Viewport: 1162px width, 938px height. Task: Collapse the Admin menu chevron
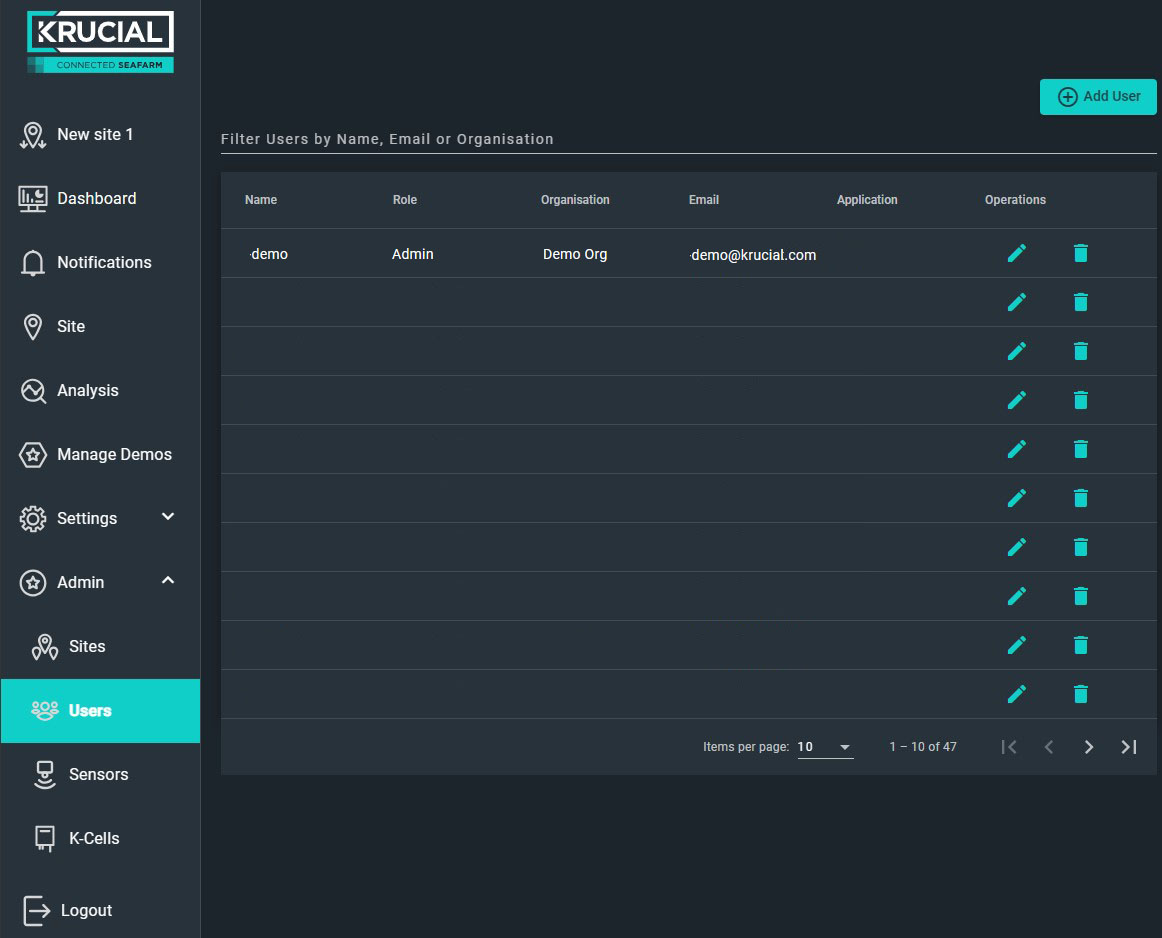pyautogui.click(x=168, y=580)
